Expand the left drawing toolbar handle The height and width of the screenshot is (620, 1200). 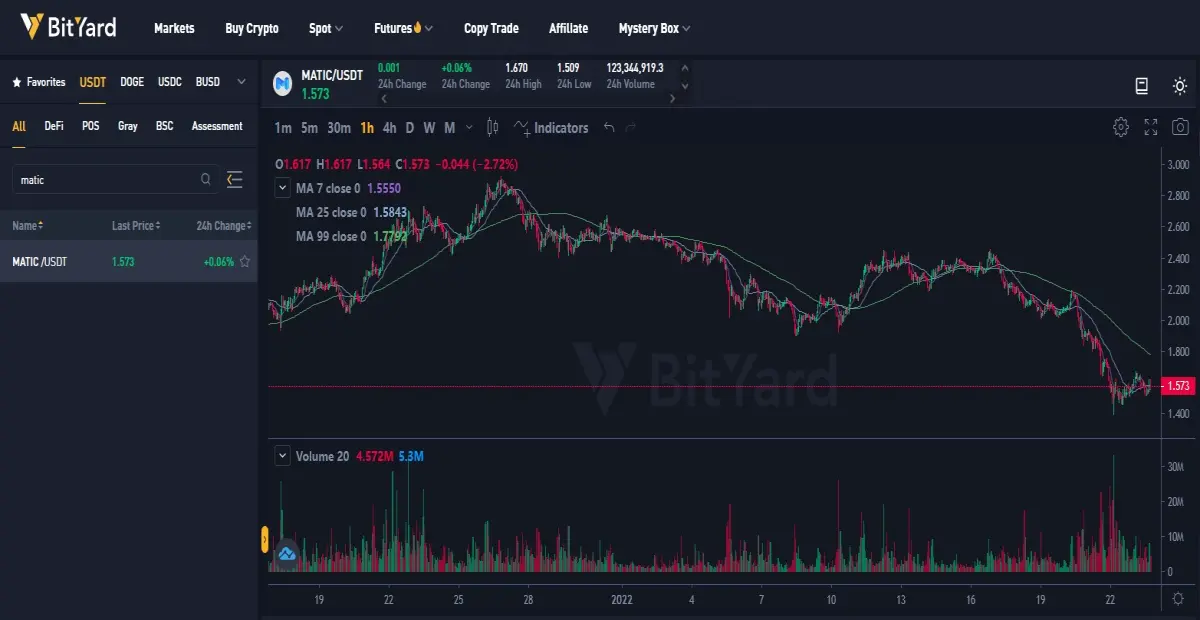tap(265, 540)
